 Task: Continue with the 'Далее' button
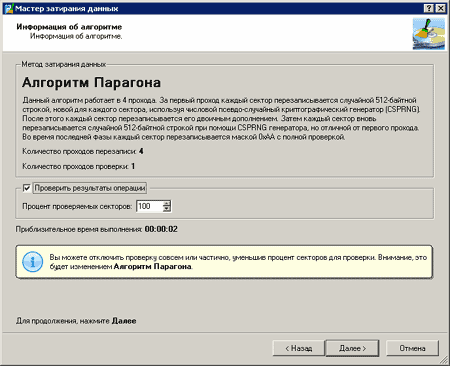pyautogui.click(x=352, y=348)
